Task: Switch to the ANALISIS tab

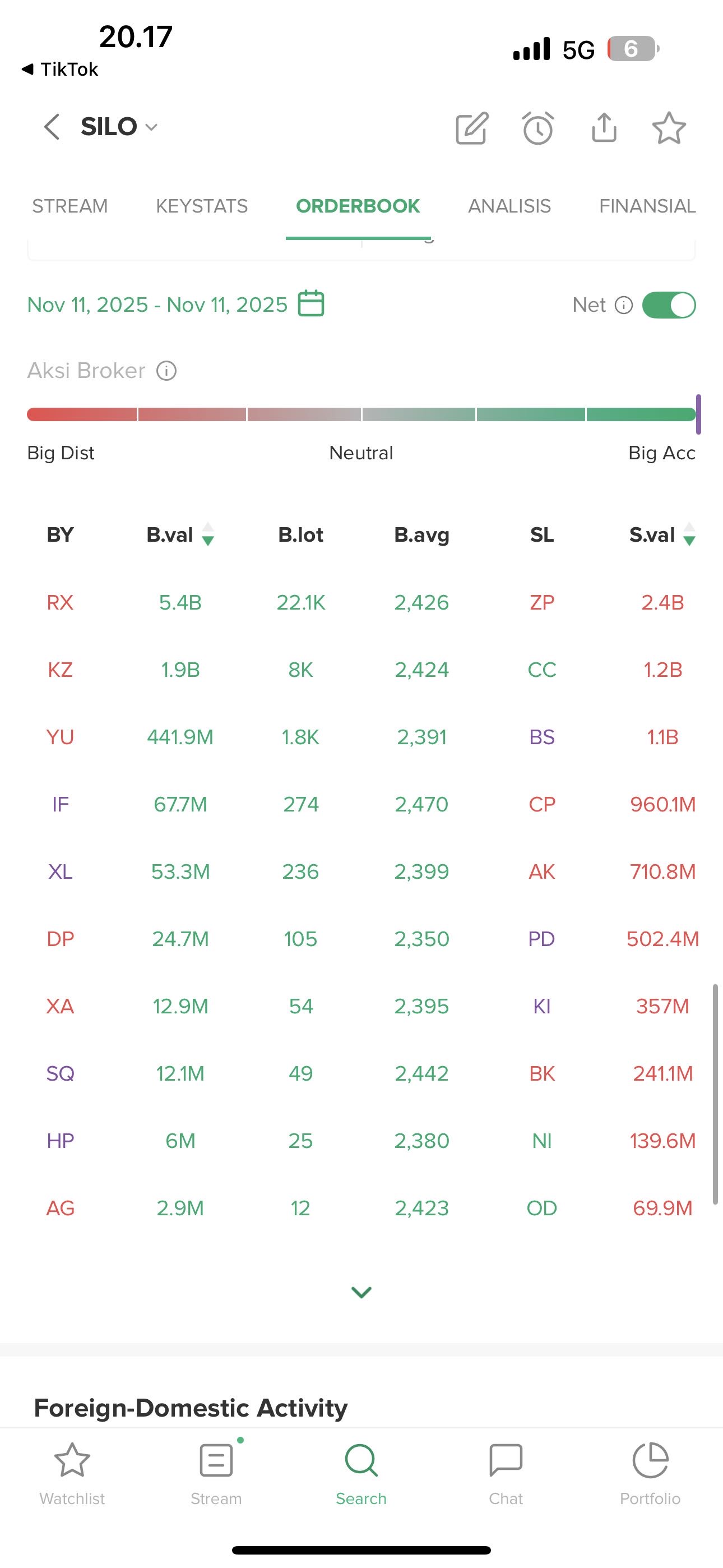Action: pos(509,206)
